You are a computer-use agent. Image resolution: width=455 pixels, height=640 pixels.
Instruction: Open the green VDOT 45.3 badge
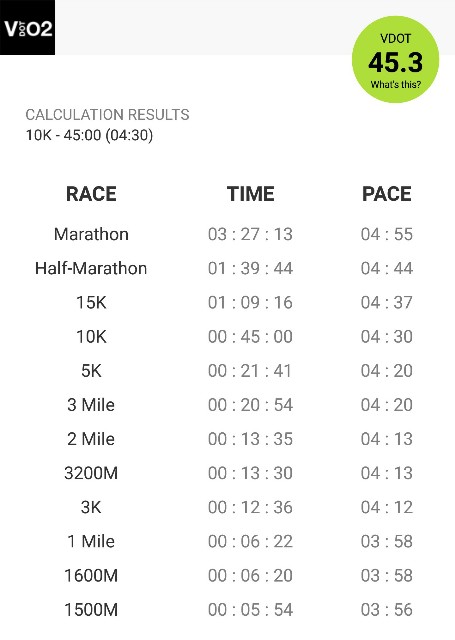point(395,60)
